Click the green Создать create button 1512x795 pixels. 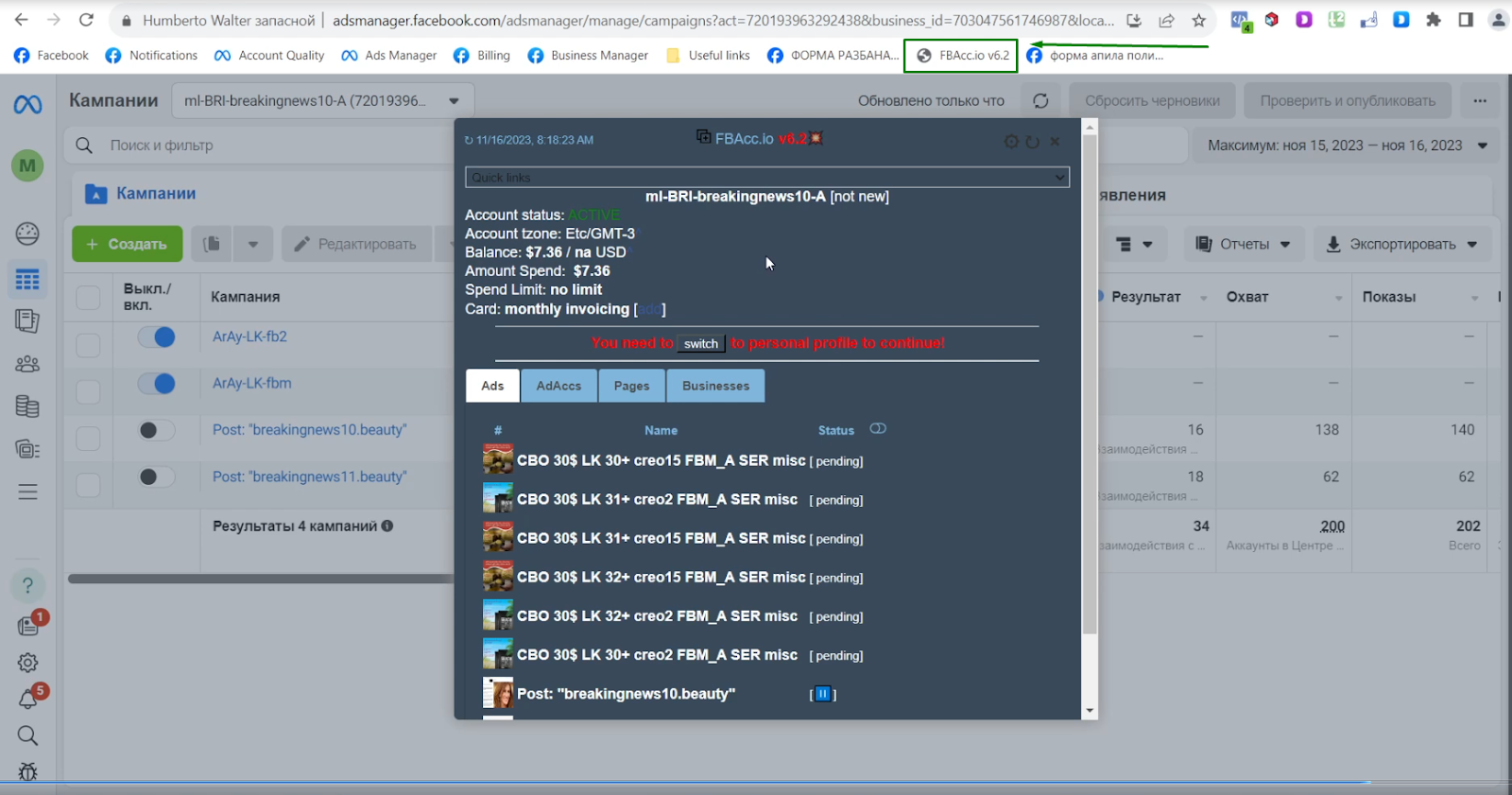(127, 244)
